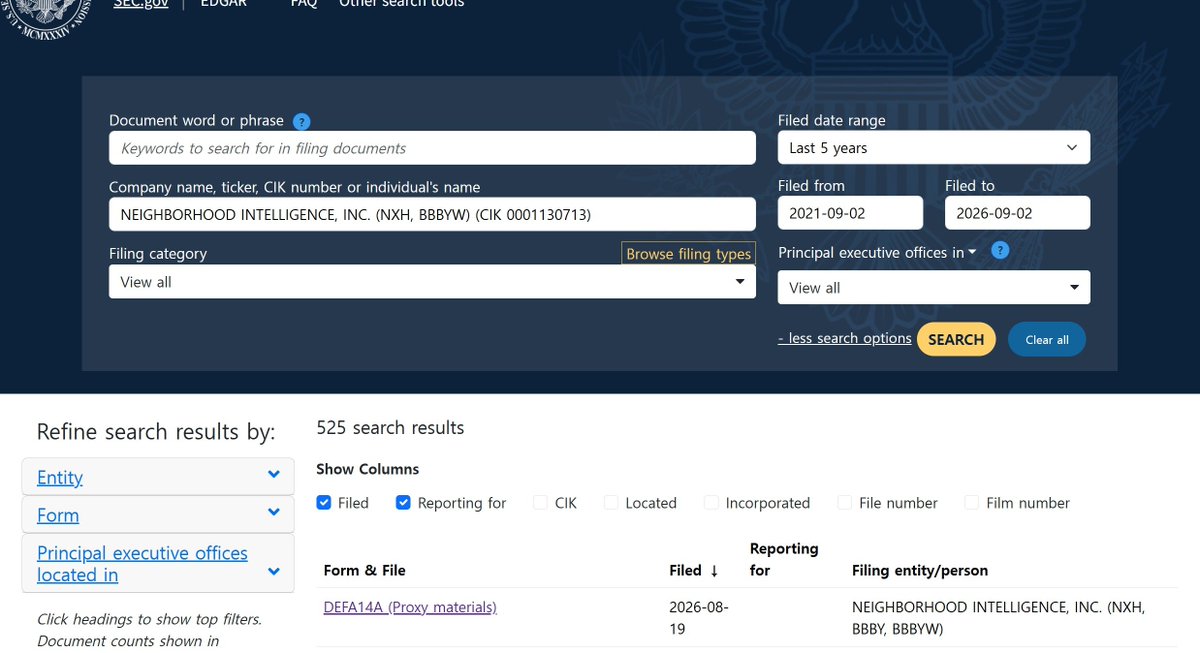
Task: Expand the Form filter
Action: 158,515
